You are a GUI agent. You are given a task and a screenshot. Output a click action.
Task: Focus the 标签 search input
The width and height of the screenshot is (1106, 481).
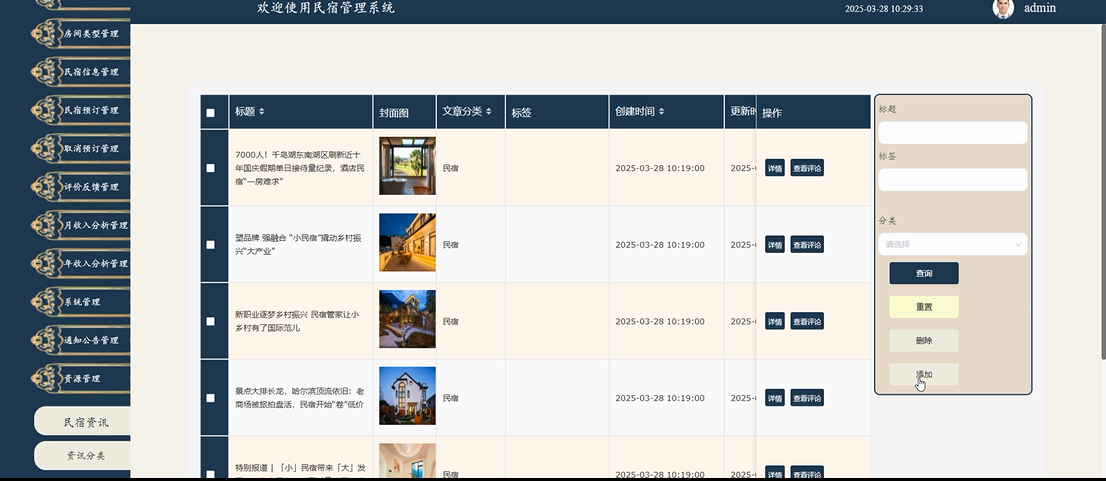952,179
